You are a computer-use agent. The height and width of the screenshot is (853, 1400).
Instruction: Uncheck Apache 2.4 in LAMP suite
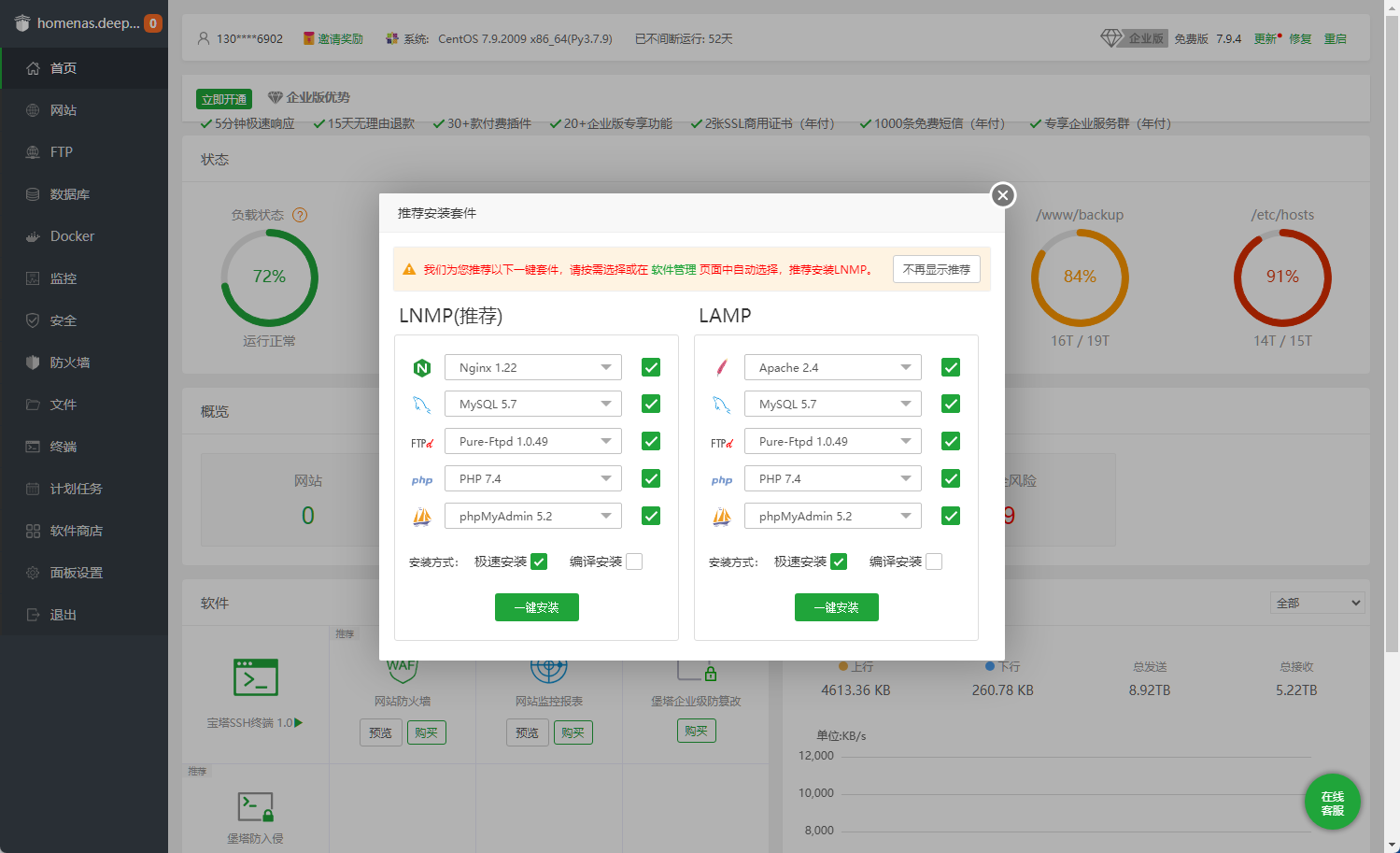951,367
